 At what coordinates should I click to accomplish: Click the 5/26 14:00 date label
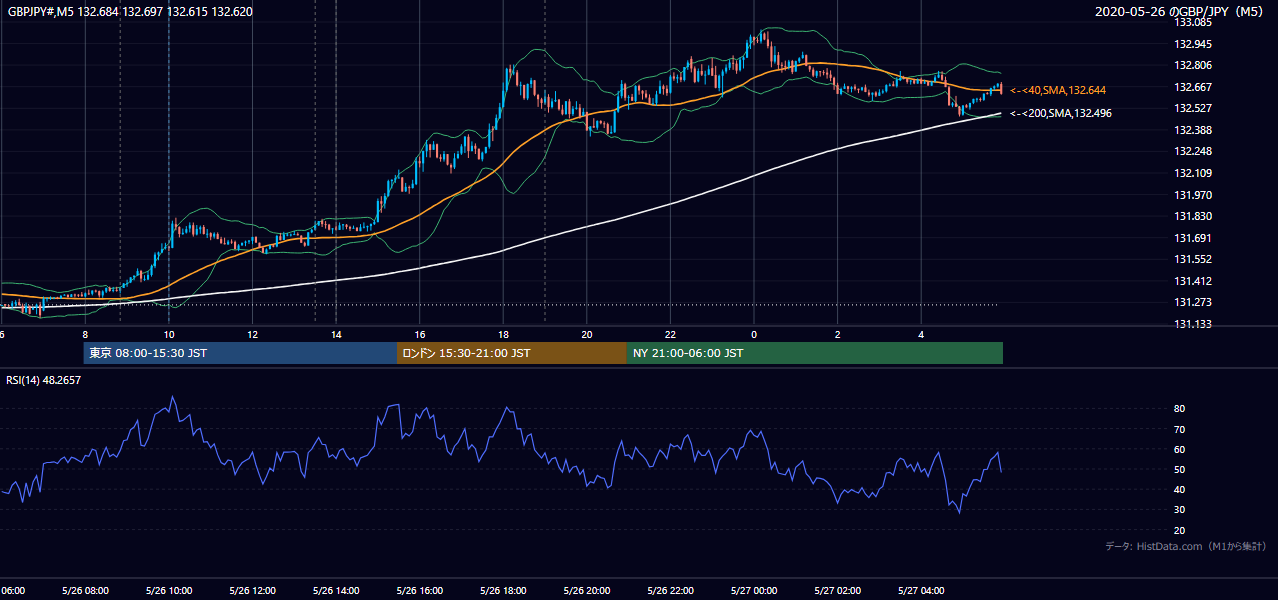coord(336,591)
